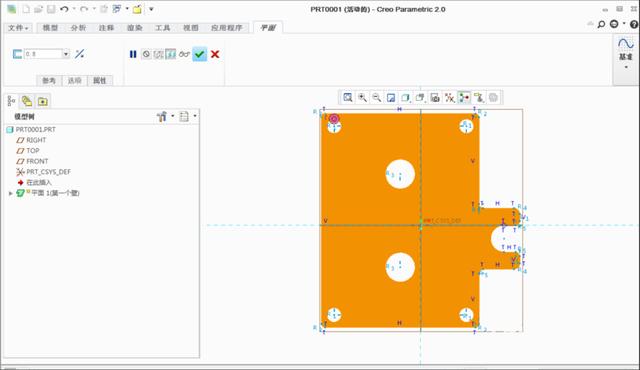Click the Redo arrow icon
The height and width of the screenshot is (370, 640).
pyautogui.click(x=84, y=9)
